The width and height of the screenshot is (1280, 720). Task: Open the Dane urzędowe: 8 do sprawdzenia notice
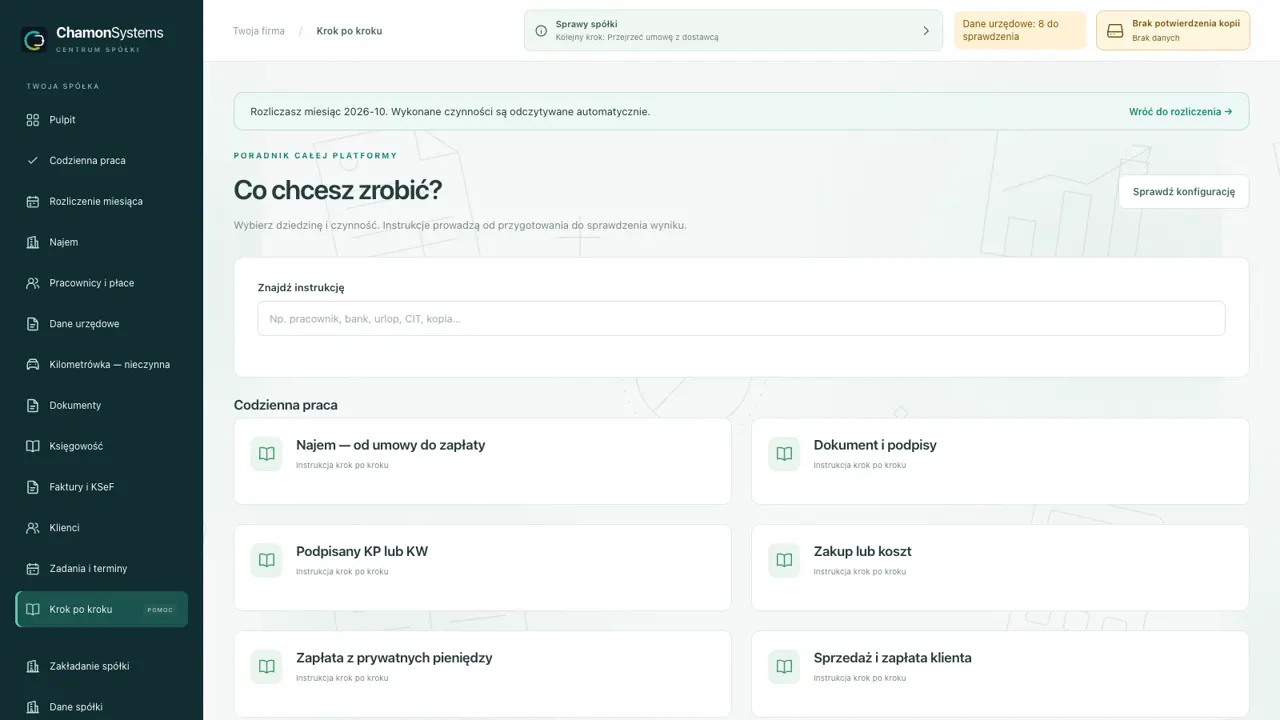[1020, 30]
